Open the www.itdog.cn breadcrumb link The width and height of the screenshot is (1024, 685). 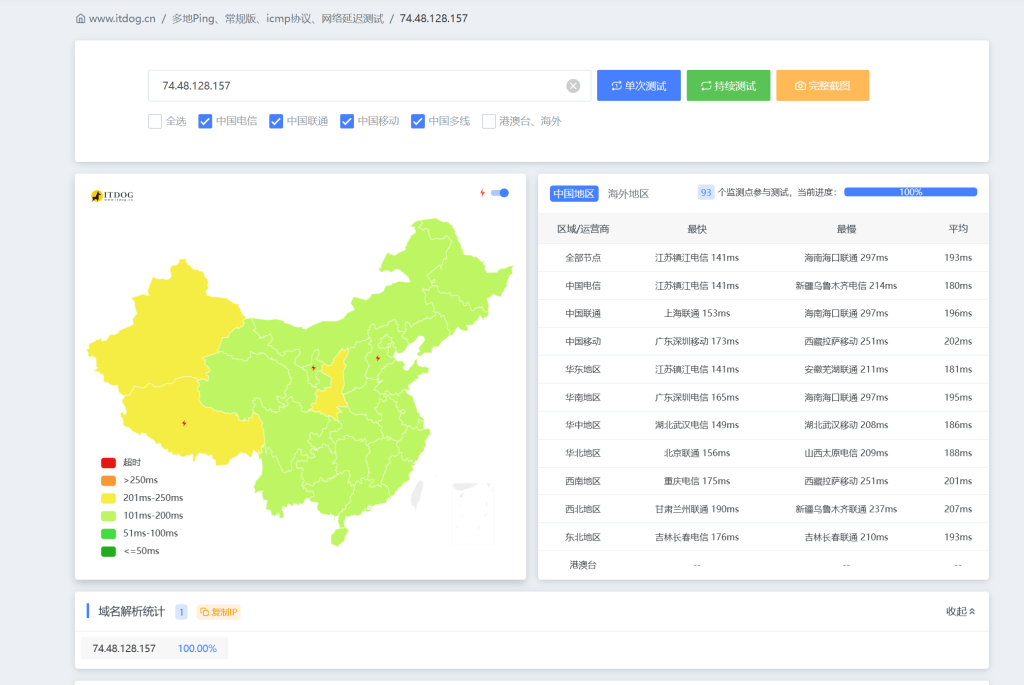[x=122, y=18]
